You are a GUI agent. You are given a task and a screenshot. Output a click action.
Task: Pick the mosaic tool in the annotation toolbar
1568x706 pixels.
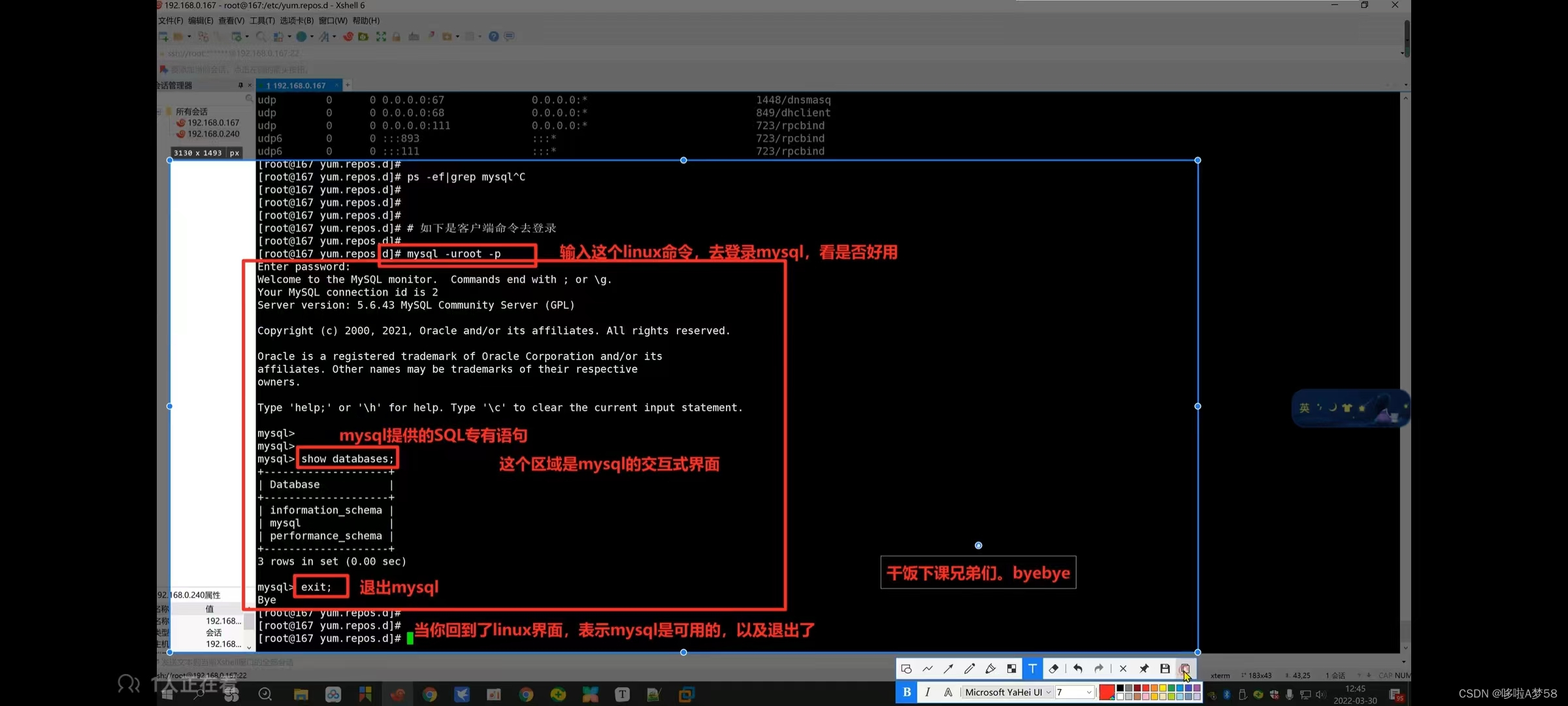(1012, 669)
